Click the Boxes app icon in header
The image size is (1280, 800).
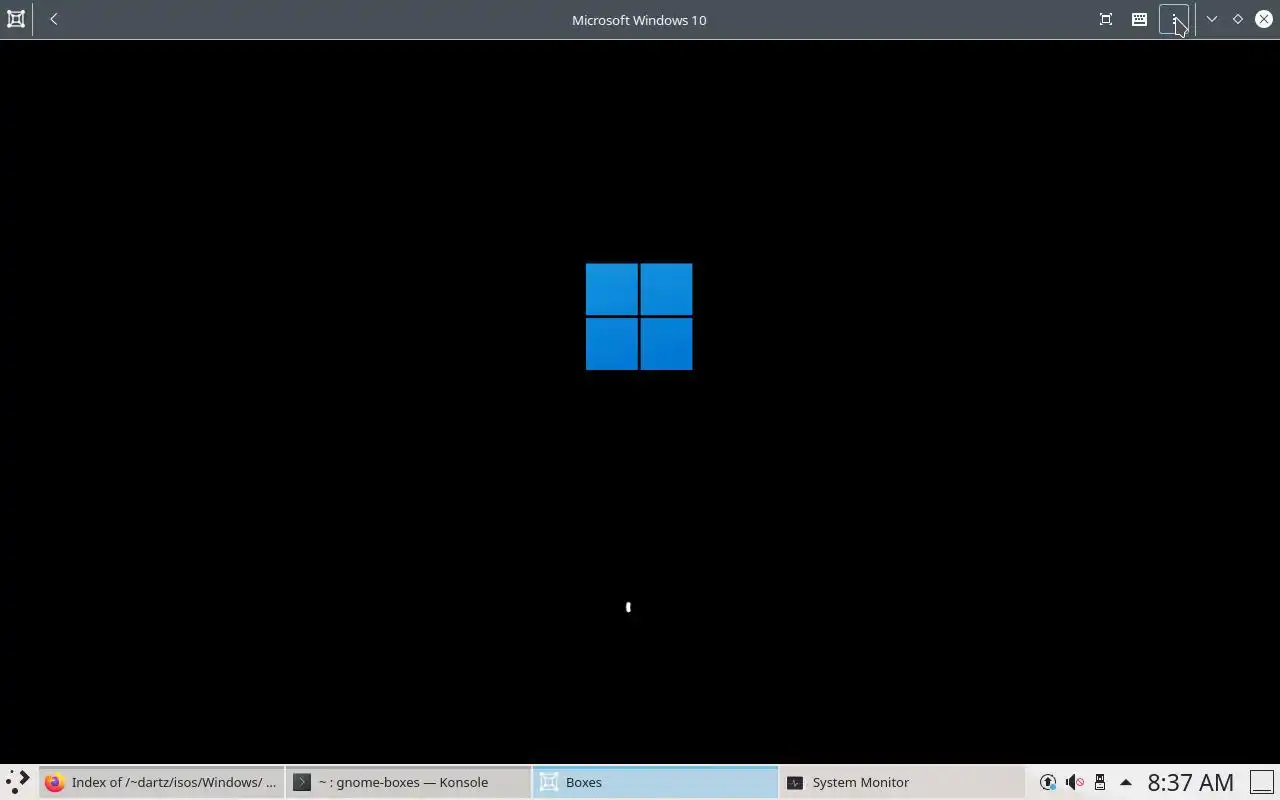click(16, 19)
